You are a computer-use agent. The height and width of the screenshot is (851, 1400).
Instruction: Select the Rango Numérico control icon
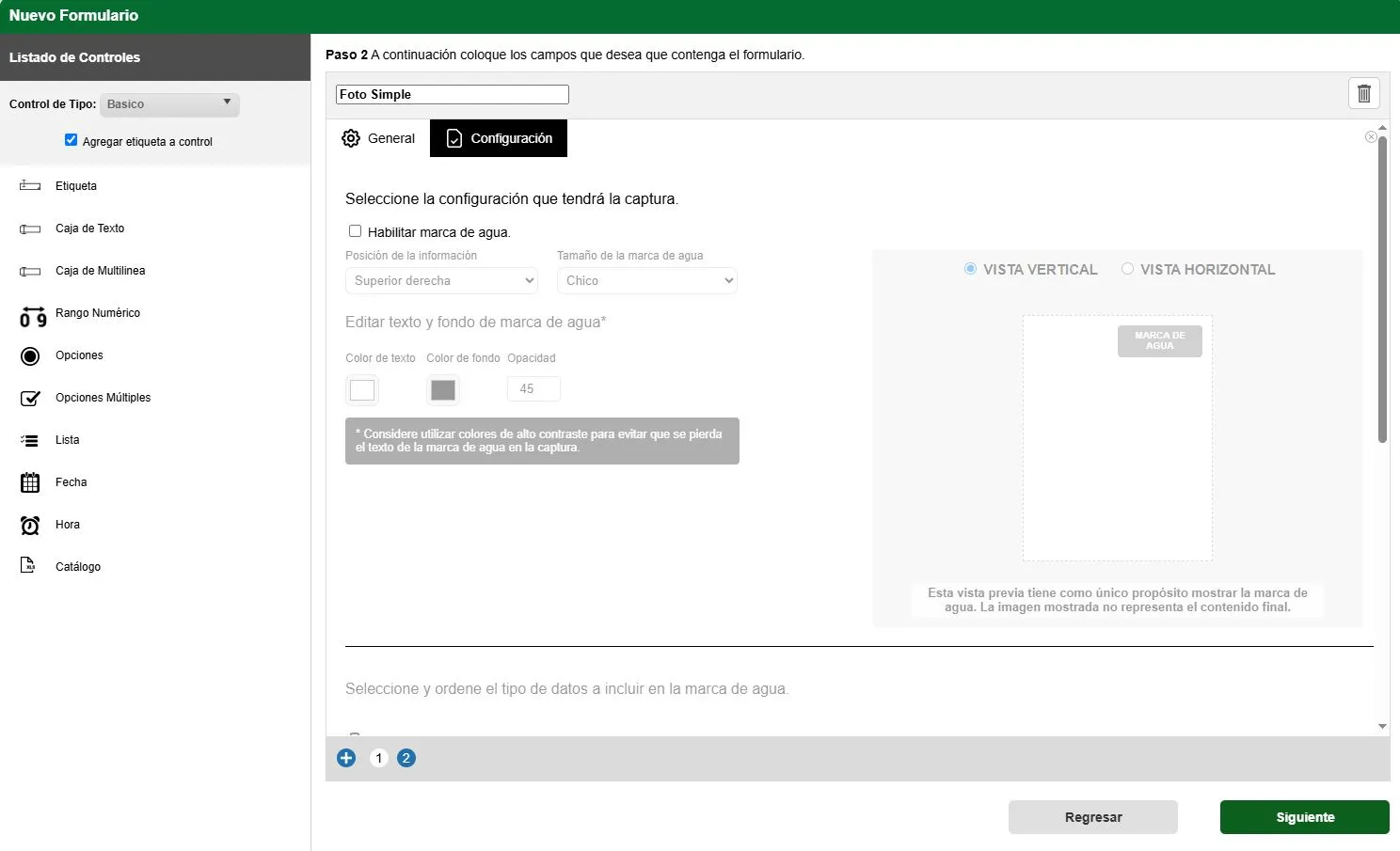click(x=33, y=317)
